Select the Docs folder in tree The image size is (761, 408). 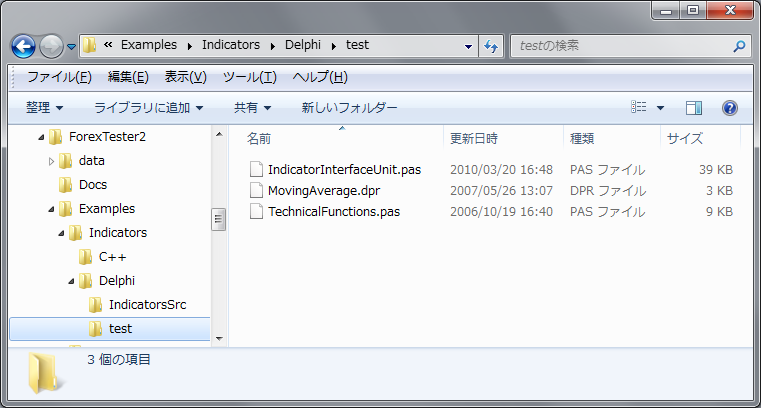[x=93, y=185]
